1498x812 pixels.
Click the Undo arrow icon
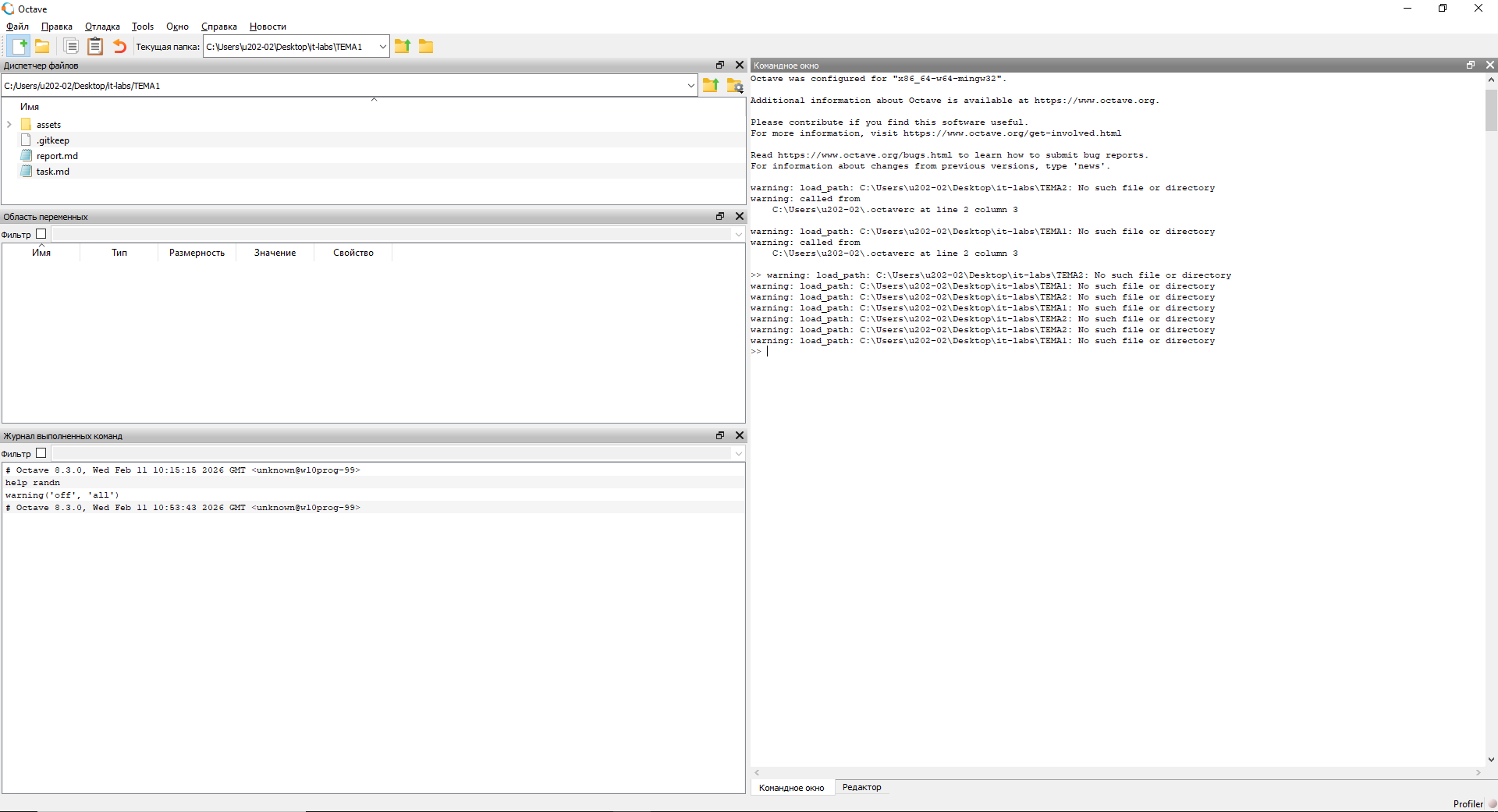point(119,46)
